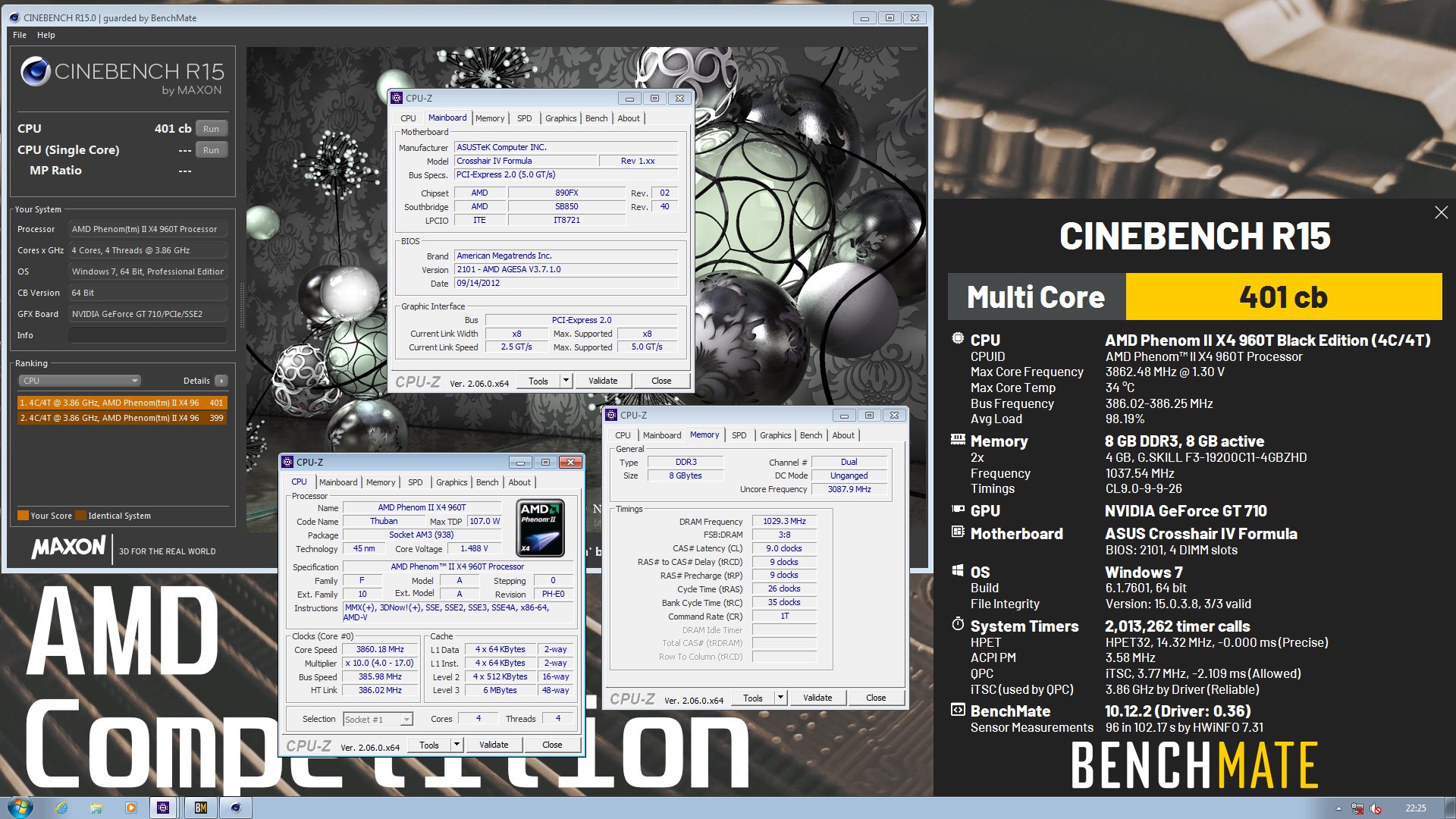Expand the ranking Details arrow

[221, 381]
